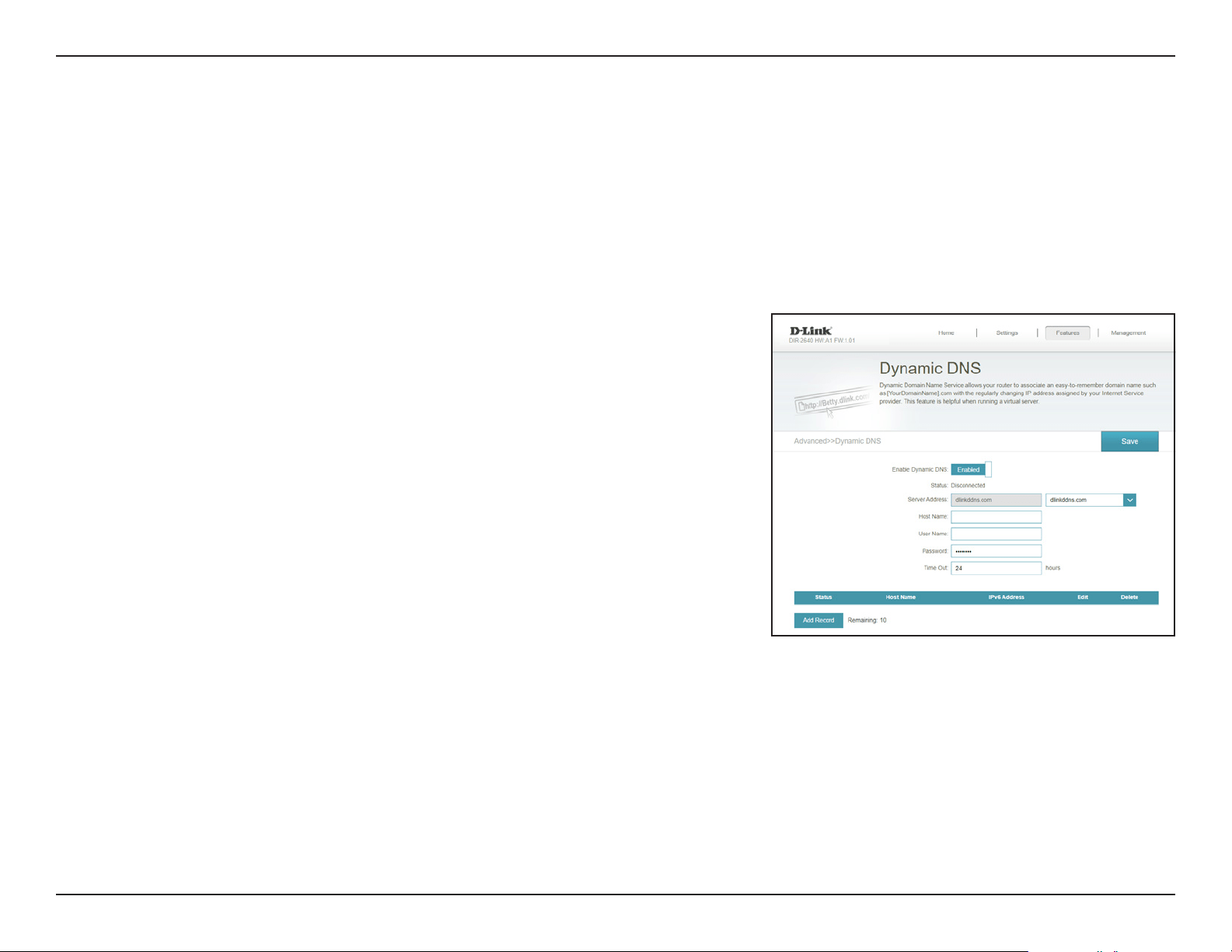Click the Add Record button
The width and height of the screenshot is (1232, 952).
(818, 620)
